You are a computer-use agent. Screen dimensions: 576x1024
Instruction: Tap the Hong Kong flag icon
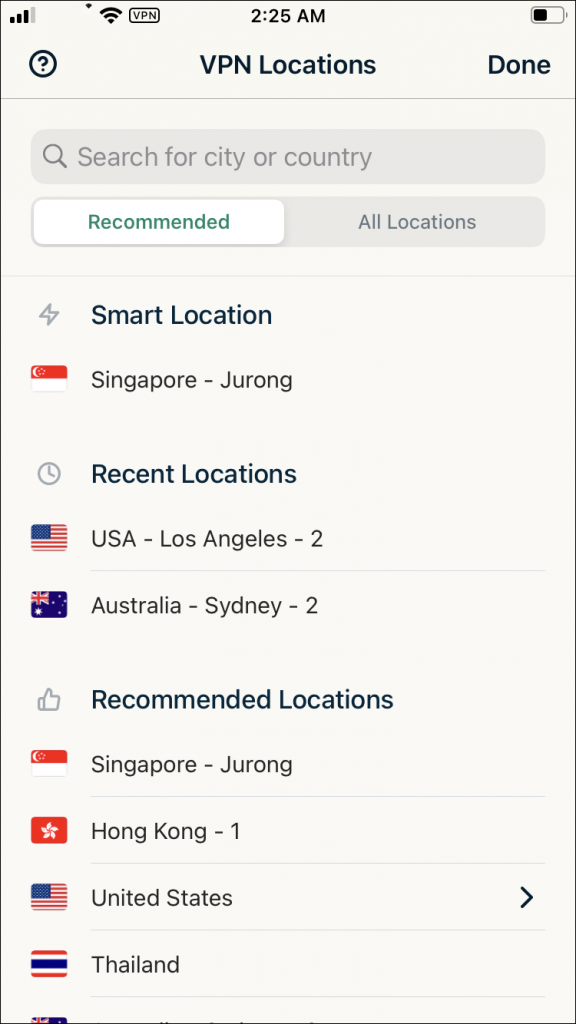coord(48,830)
